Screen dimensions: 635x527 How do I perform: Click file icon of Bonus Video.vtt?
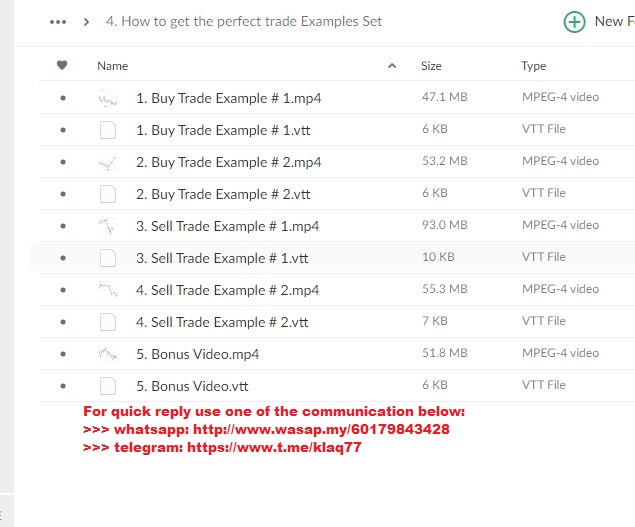click(x=108, y=386)
